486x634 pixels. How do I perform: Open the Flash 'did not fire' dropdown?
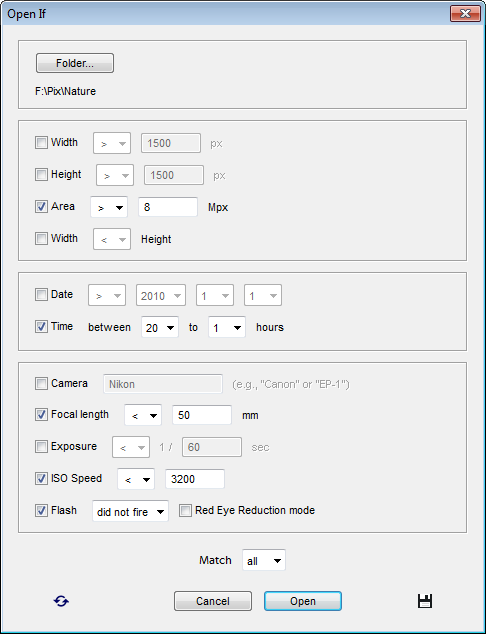[130, 511]
